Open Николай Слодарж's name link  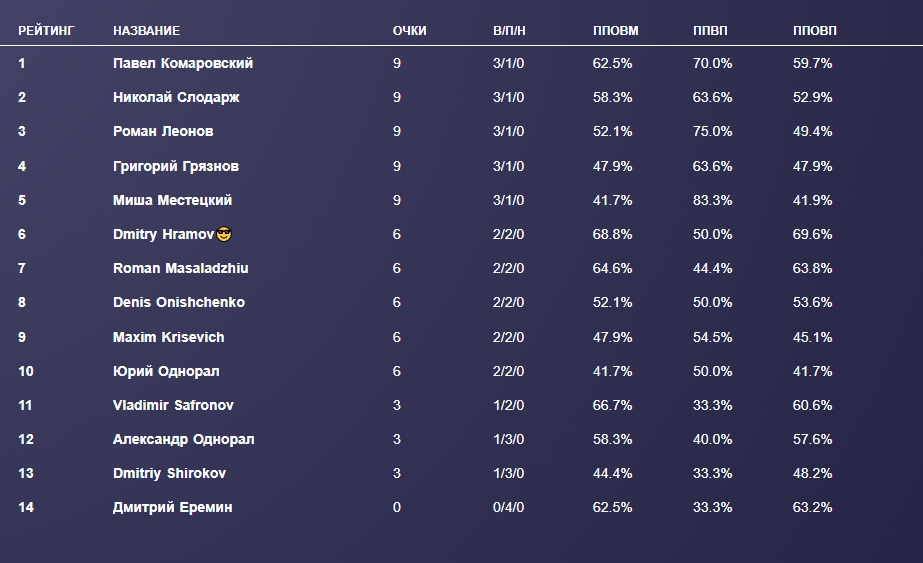pos(176,97)
